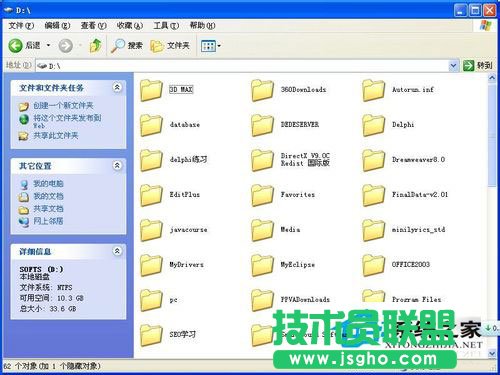This screenshot has width=500, height=375.
Task: Select the Autorun.inf folder icon
Action: [x=373, y=90]
